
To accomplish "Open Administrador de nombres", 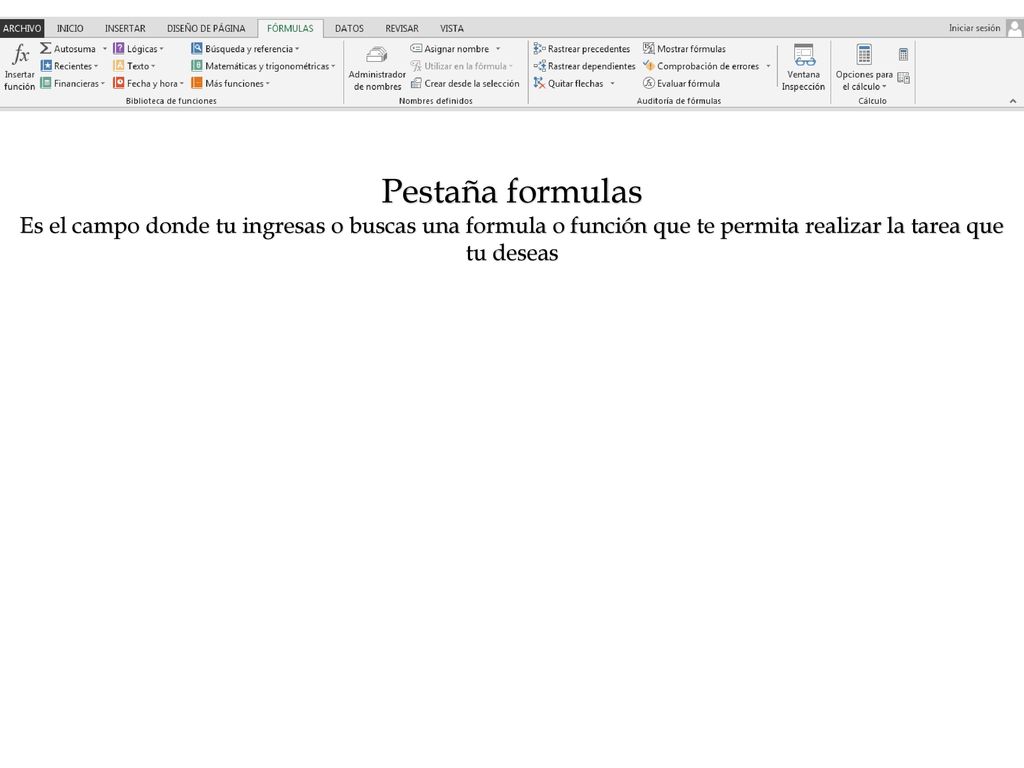I will pos(377,67).
